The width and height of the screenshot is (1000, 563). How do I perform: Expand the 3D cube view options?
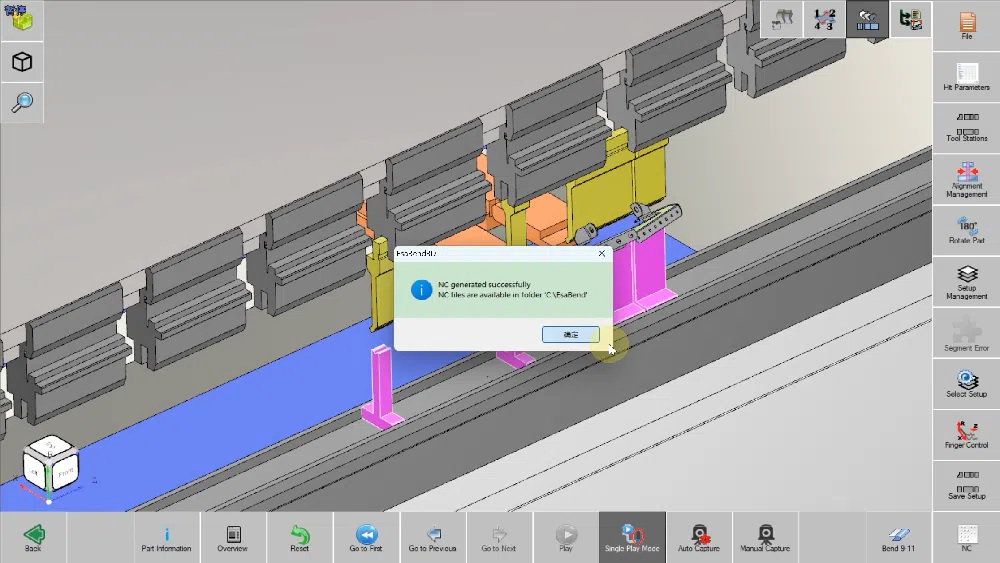pos(22,62)
